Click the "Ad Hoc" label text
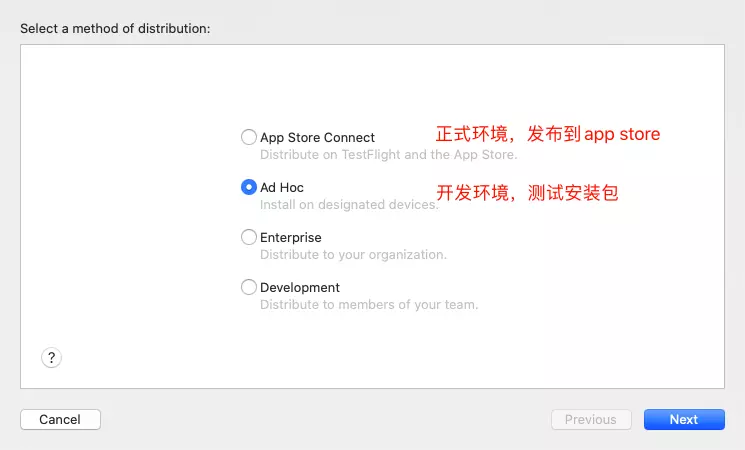745x450 pixels. tap(282, 187)
